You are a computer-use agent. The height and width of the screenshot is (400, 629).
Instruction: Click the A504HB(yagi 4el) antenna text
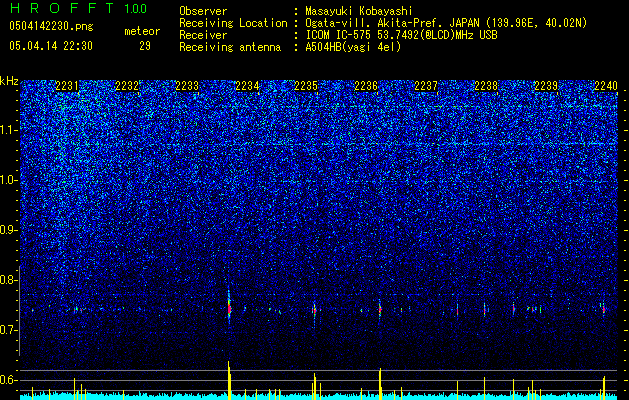(x=353, y=47)
